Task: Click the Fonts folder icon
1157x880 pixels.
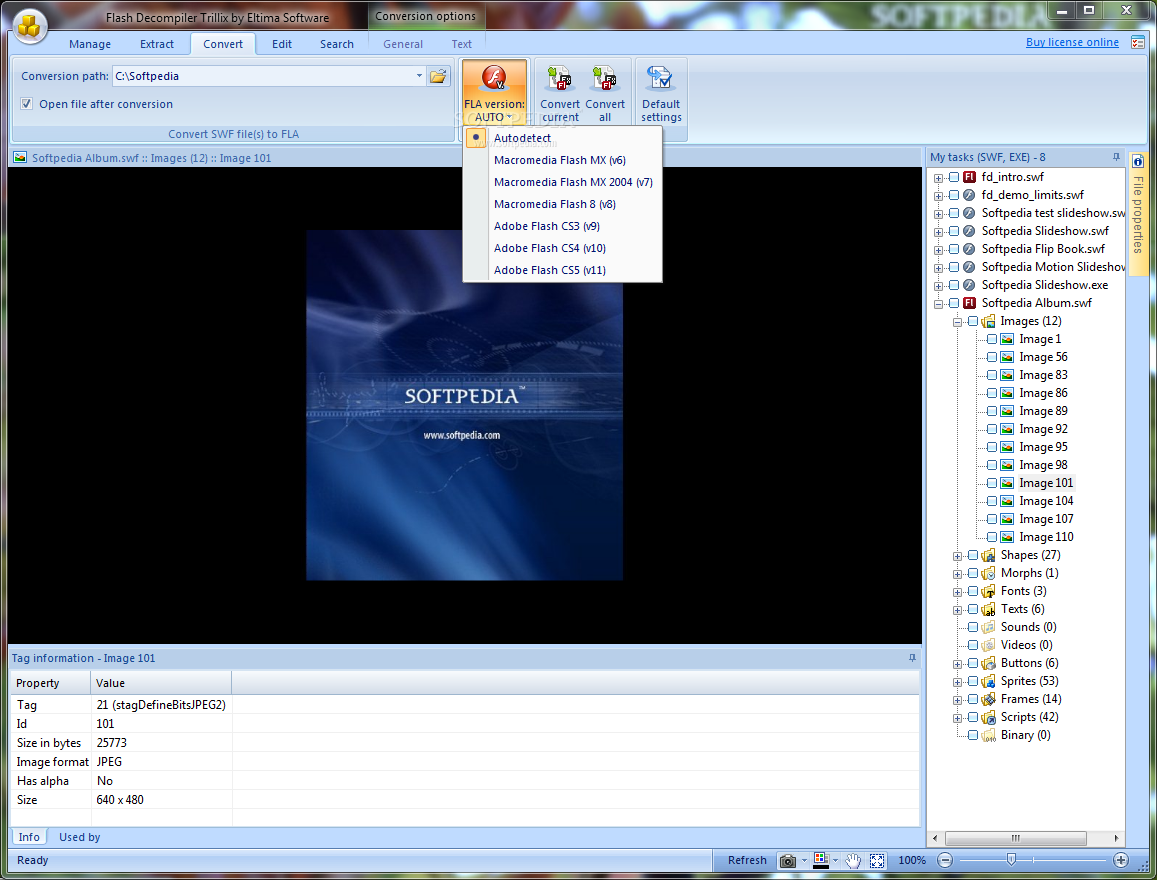Action: point(988,592)
